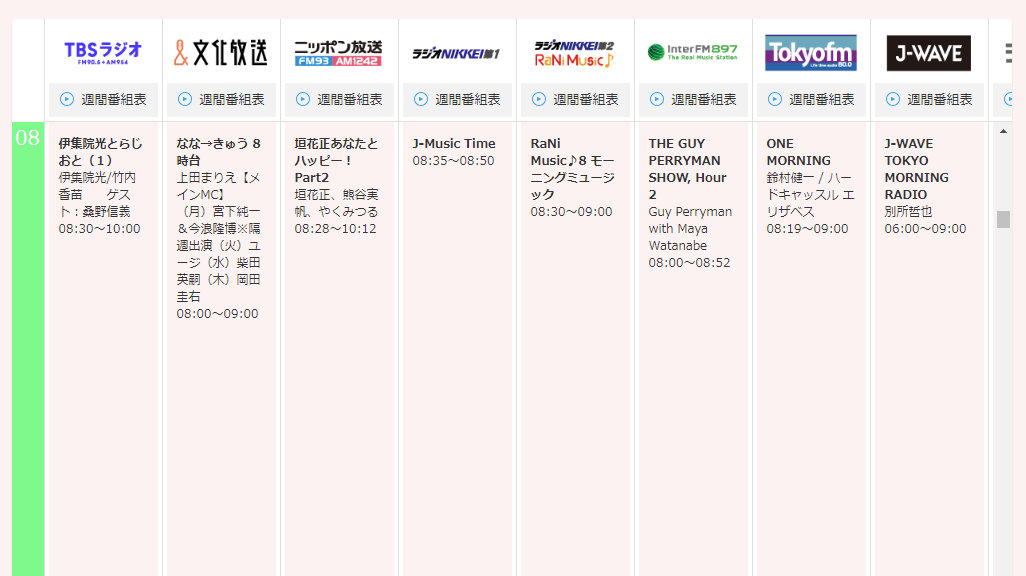Click the InterFM897 green globe logo
Screen dimensions: 1026x576
(692, 52)
